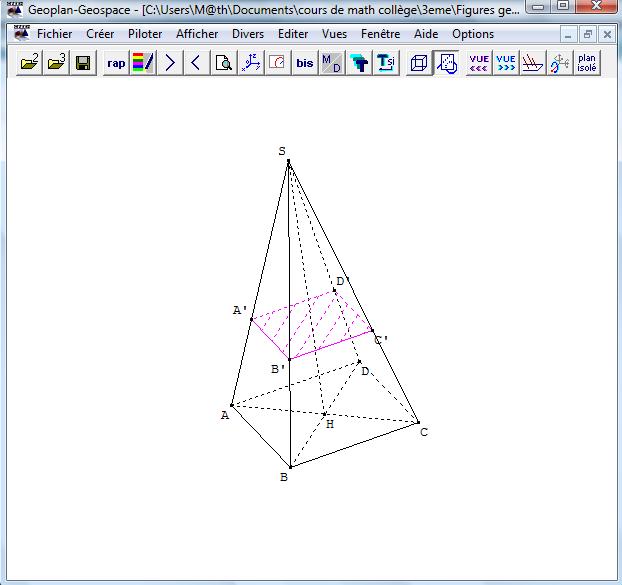
Task: Click the rotate-around-axes view icon
Action: 560,63
